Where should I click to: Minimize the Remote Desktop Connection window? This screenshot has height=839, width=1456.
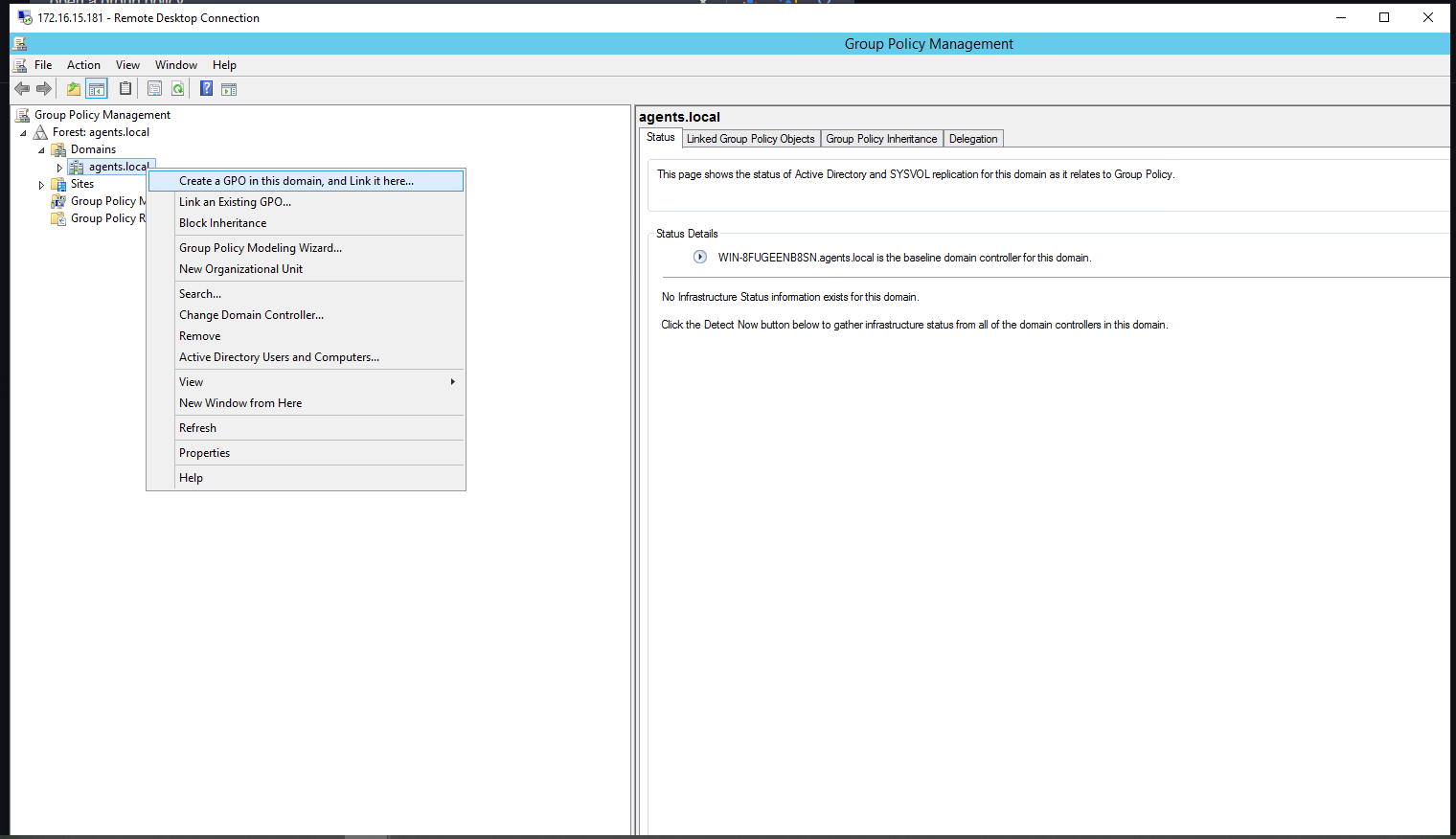coord(1340,17)
